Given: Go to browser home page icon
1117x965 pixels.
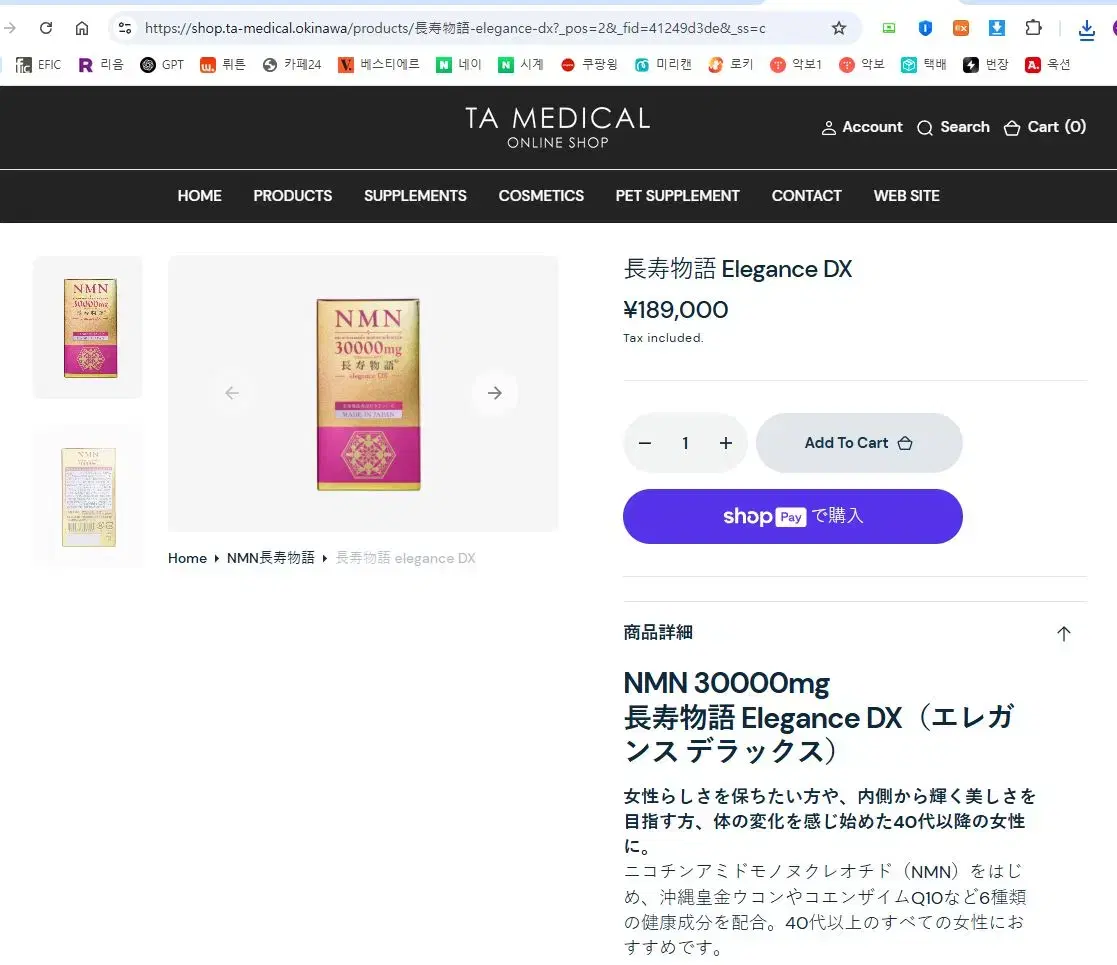Looking at the screenshot, I should click(x=82, y=28).
